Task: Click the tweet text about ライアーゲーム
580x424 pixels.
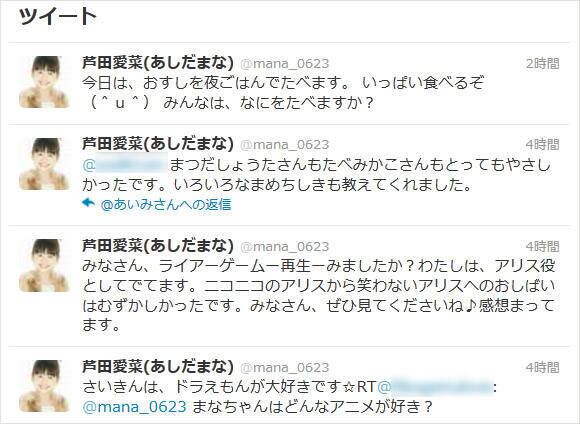Action: (318, 295)
